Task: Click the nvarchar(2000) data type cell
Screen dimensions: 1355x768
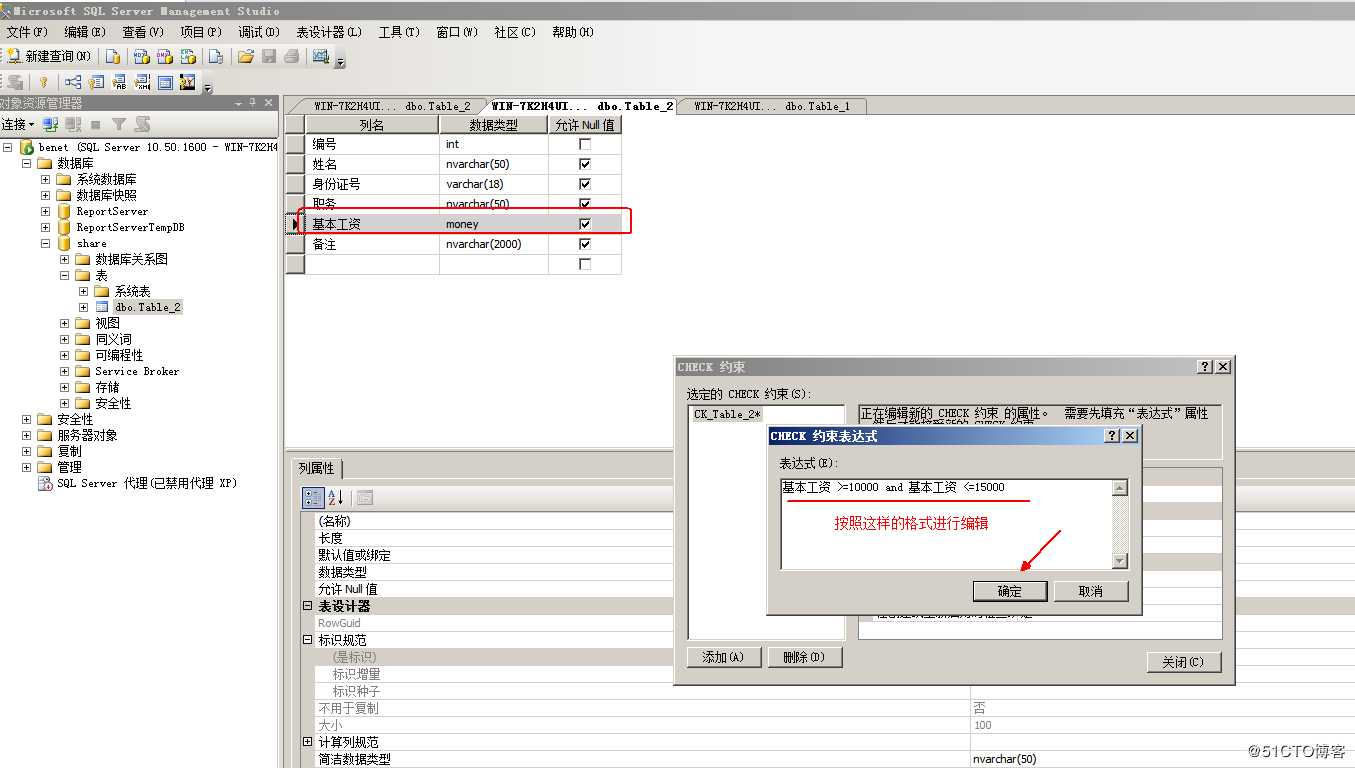Action: click(x=494, y=244)
